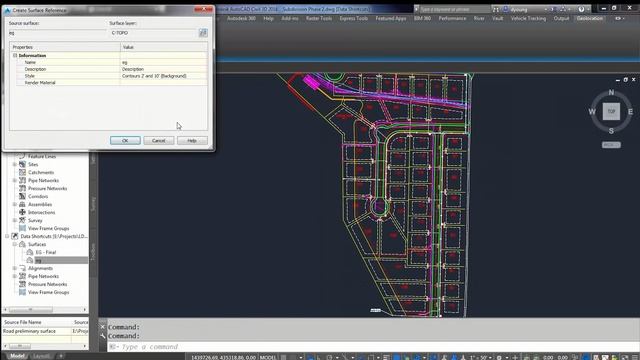
Task: Expand the lower Pipe Networks node
Action: [x=15, y=276]
